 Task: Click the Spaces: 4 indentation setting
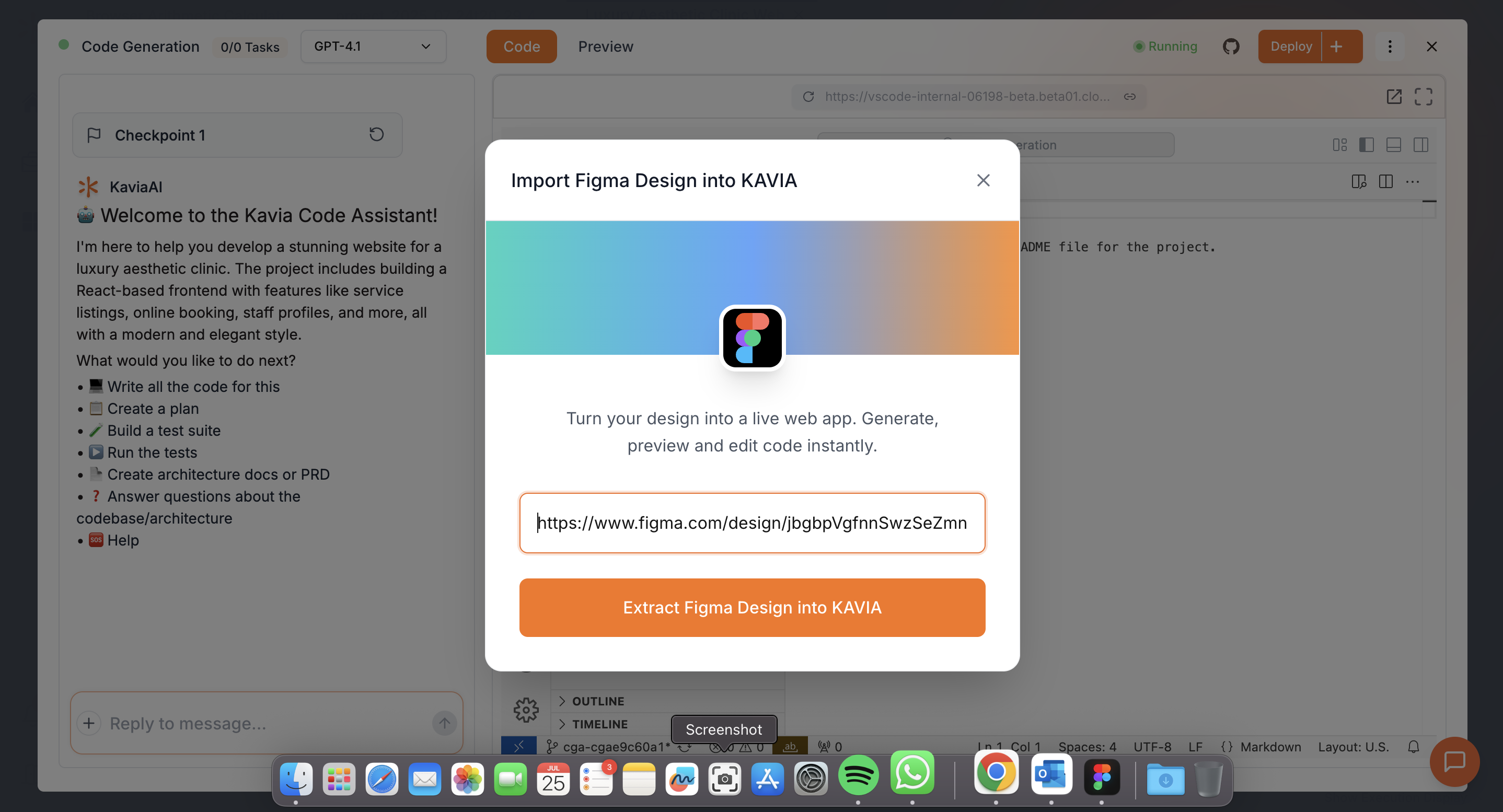pyautogui.click(x=1087, y=747)
